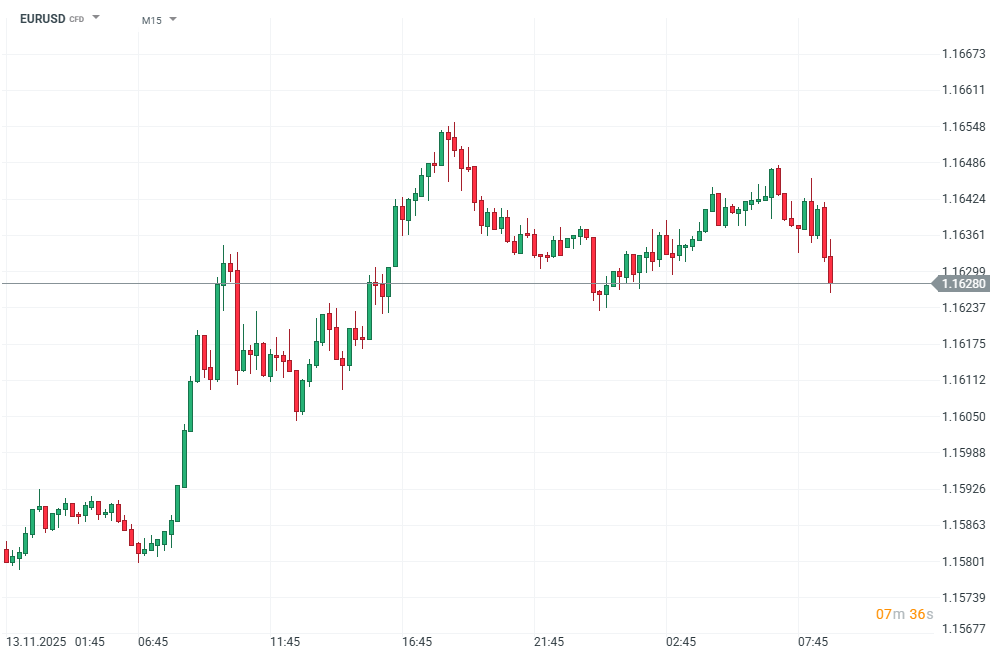Click the 11:45 time axis label
The width and height of the screenshot is (1002, 659).
point(285,640)
